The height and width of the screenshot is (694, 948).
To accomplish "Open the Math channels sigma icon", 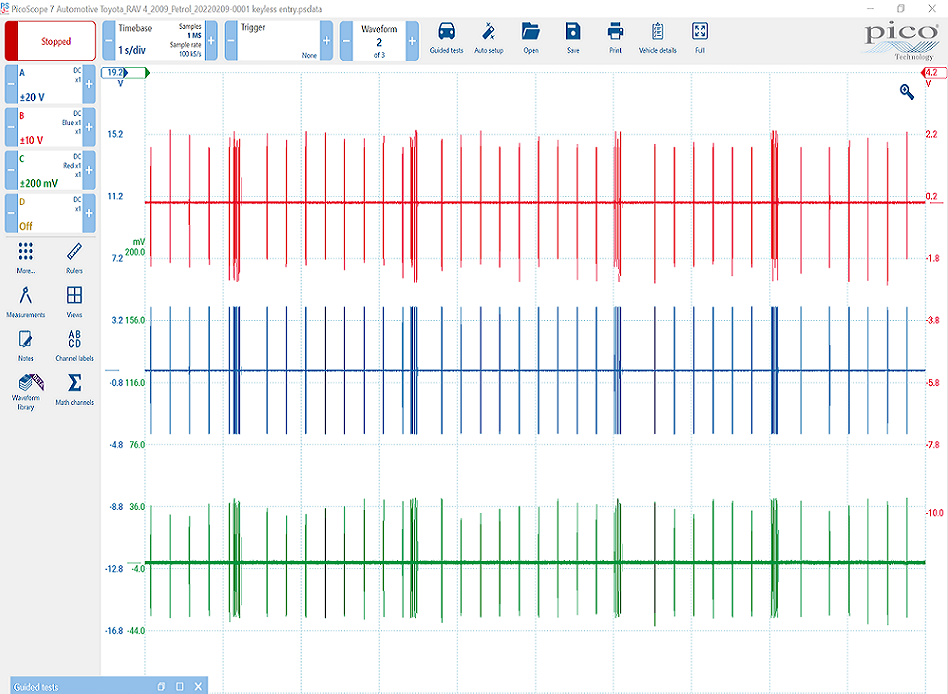I will pyautogui.click(x=73, y=388).
